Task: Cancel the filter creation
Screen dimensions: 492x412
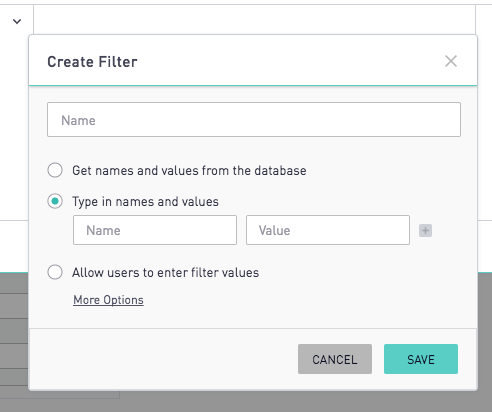Action: (335, 359)
